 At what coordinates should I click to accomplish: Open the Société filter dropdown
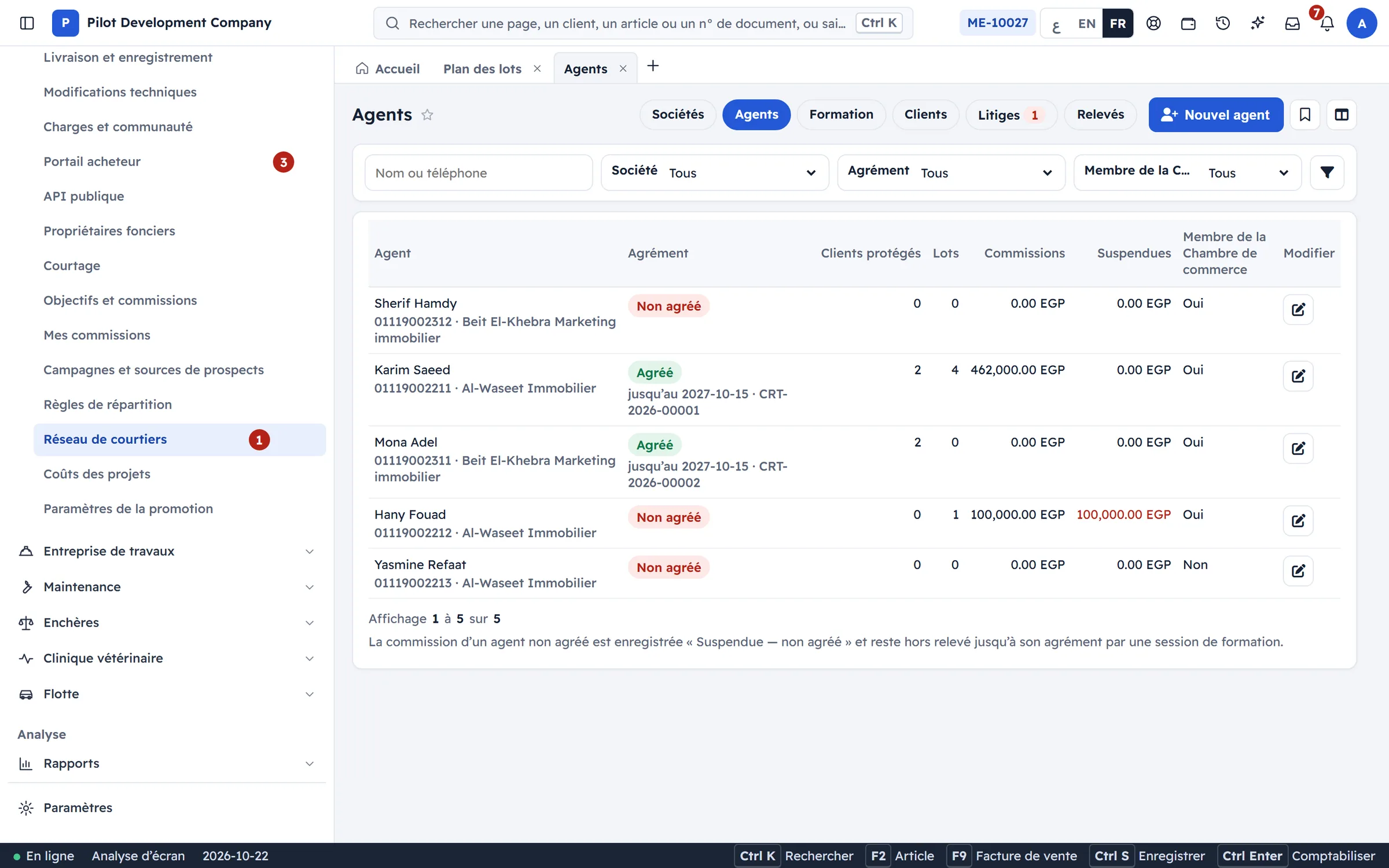(x=715, y=172)
